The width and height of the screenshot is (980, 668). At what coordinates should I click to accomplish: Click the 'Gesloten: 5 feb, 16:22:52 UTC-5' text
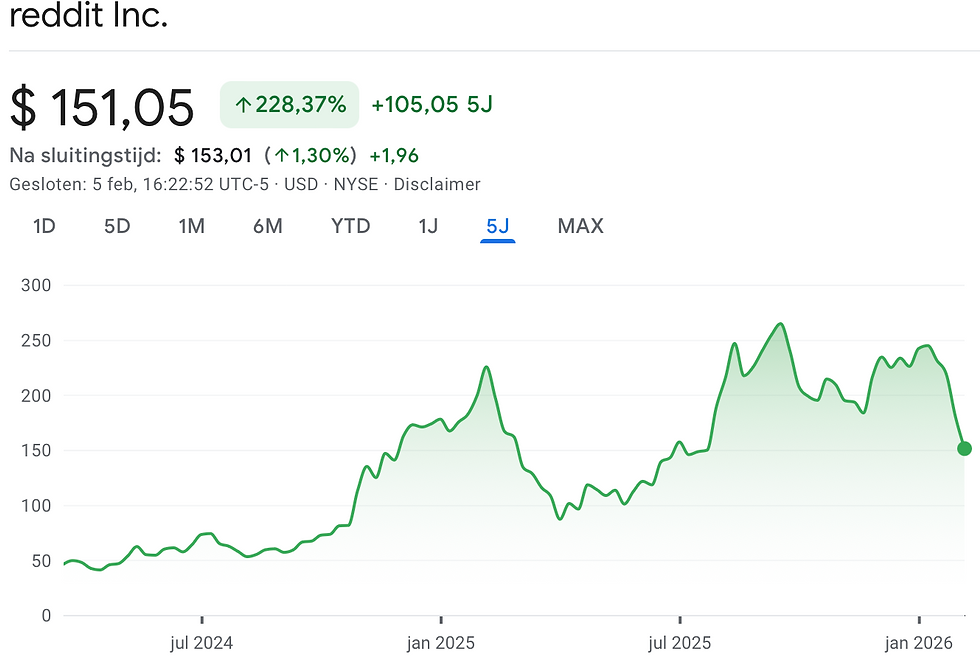point(139,184)
